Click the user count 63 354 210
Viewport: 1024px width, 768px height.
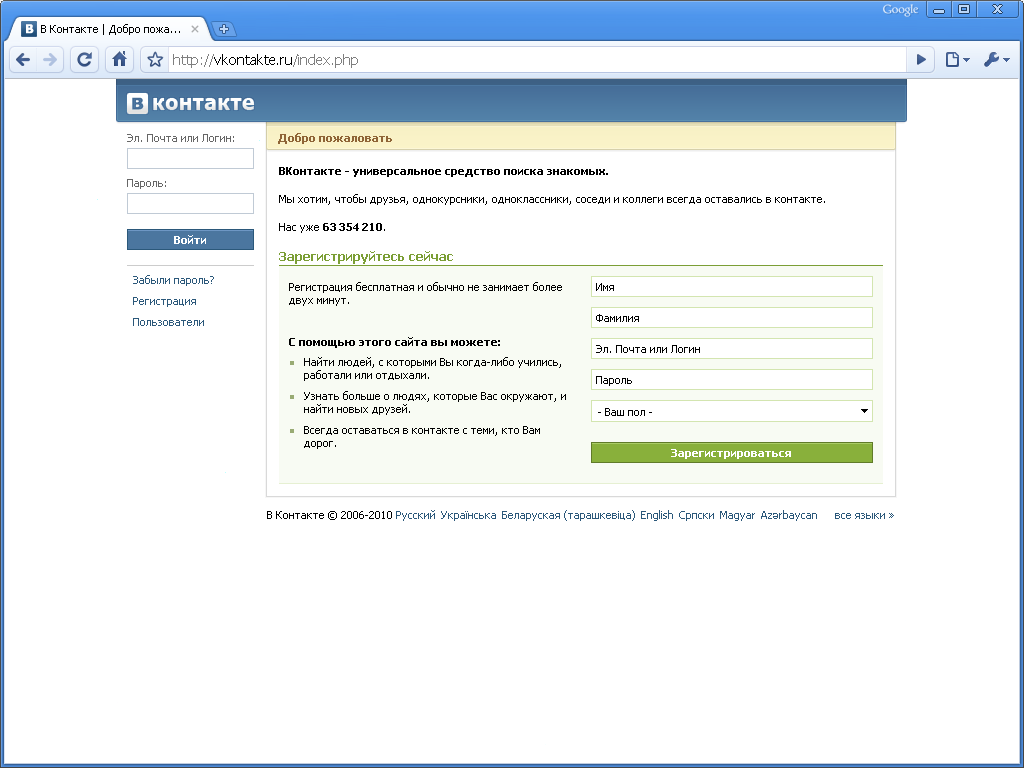(x=353, y=227)
